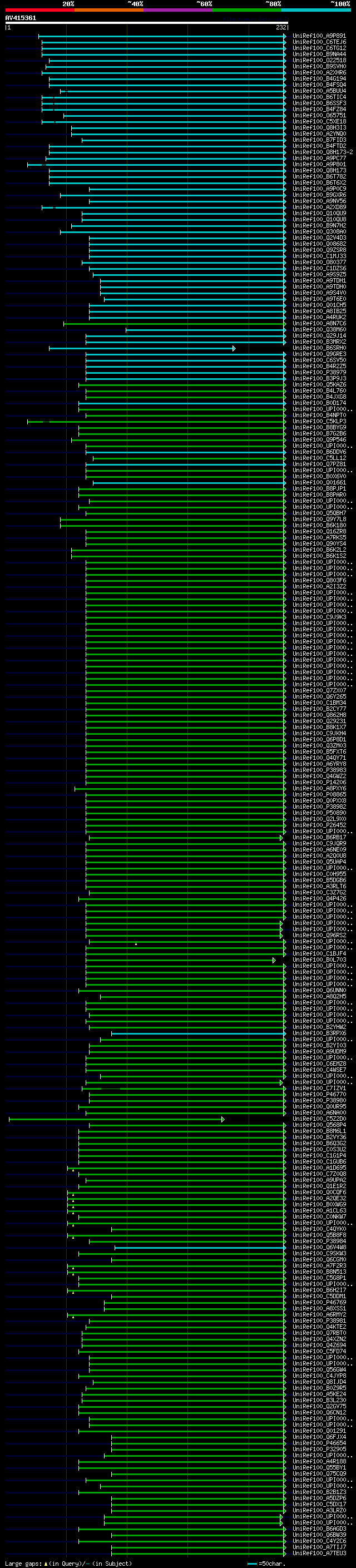Select hit label UniRef100_C1BM34

319,703
